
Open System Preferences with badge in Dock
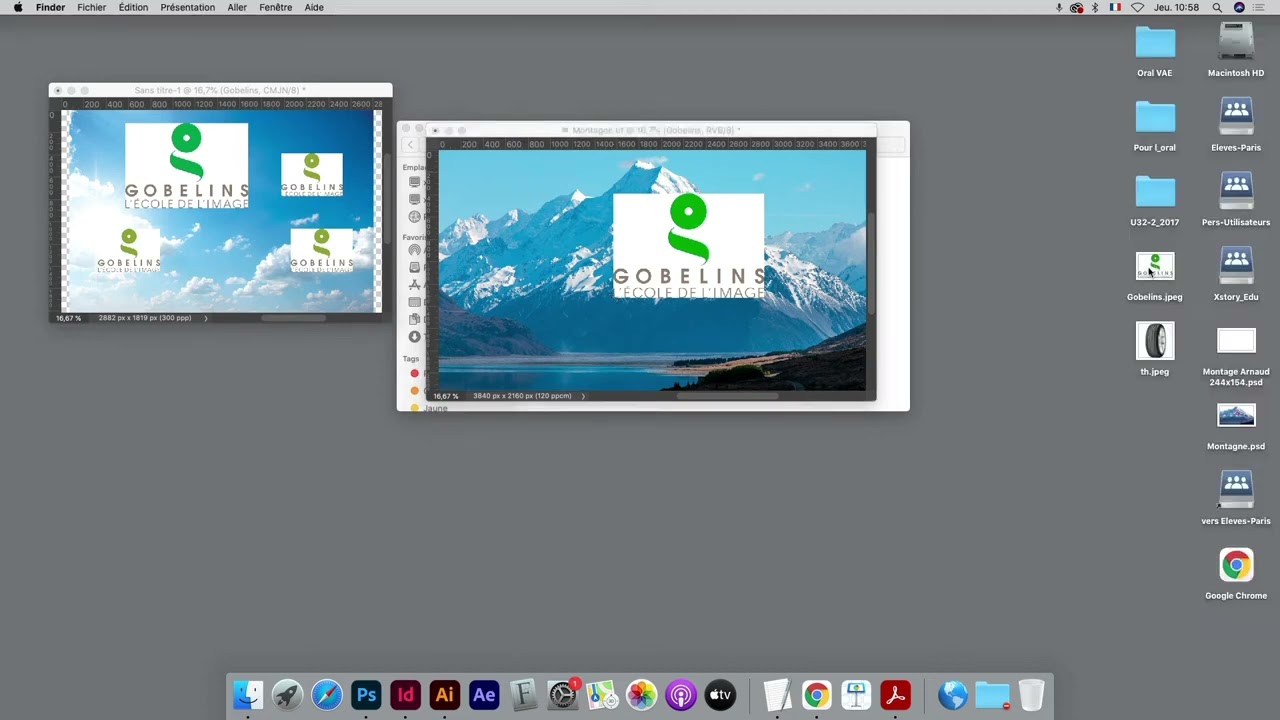click(x=563, y=695)
